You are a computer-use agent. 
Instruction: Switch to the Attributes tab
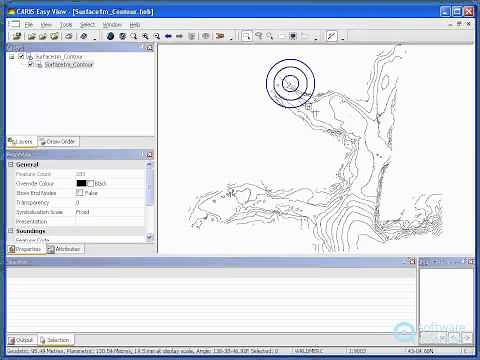(64, 249)
